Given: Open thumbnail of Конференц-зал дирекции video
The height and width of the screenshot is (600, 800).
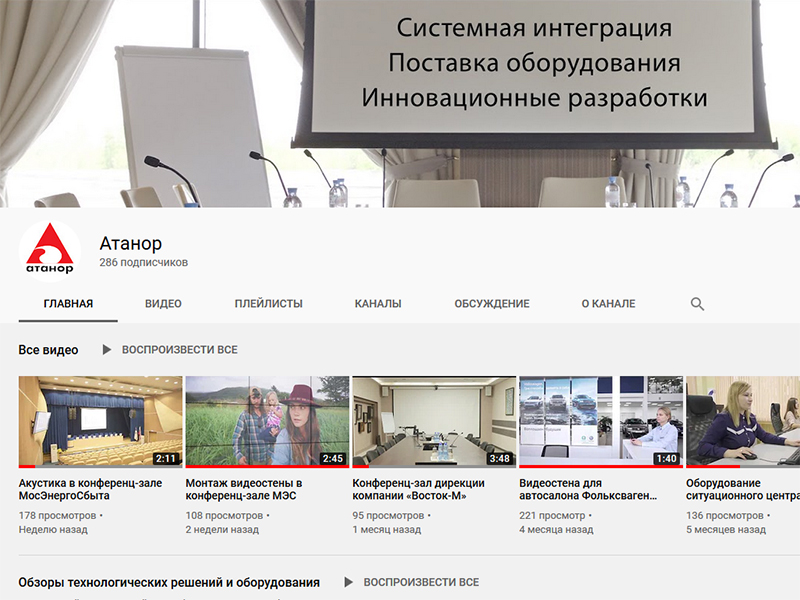Looking at the screenshot, I should pyautogui.click(x=434, y=422).
